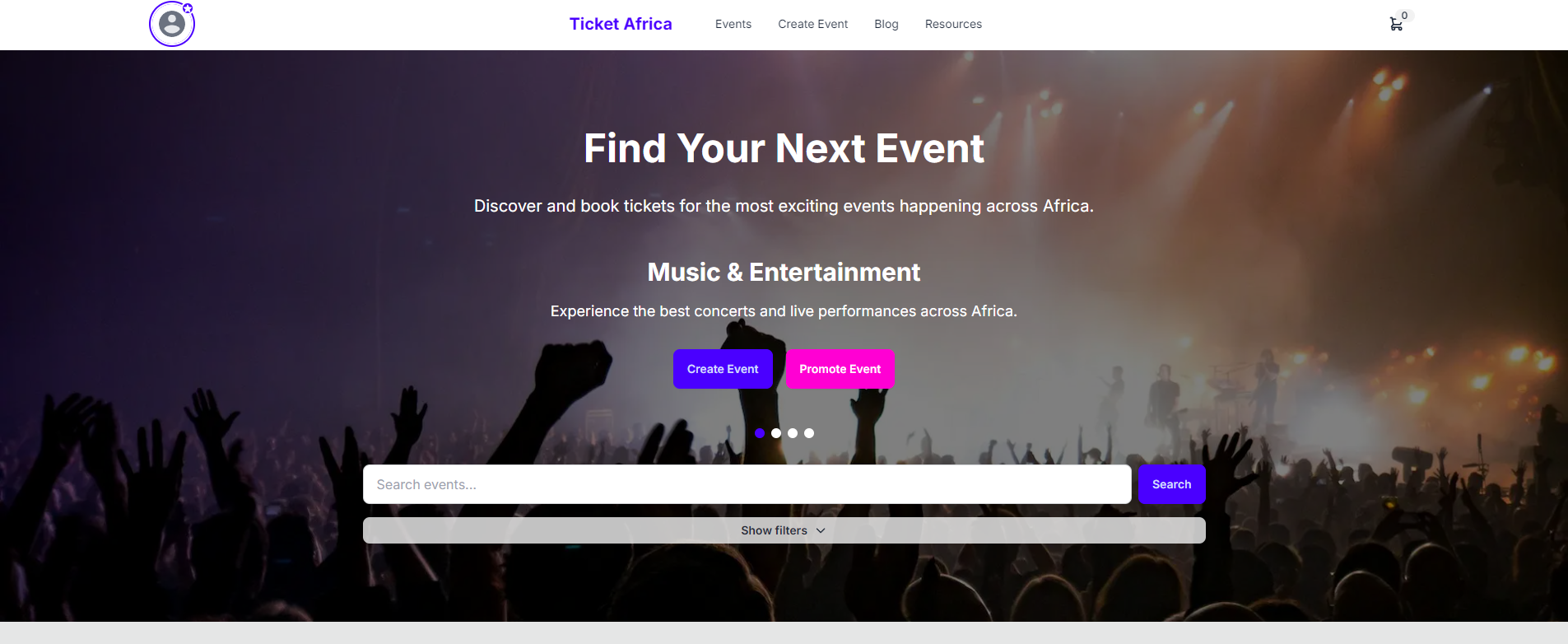
Task: Open the Blog nav link
Action: pyautogui.click(x=886, y=24)
